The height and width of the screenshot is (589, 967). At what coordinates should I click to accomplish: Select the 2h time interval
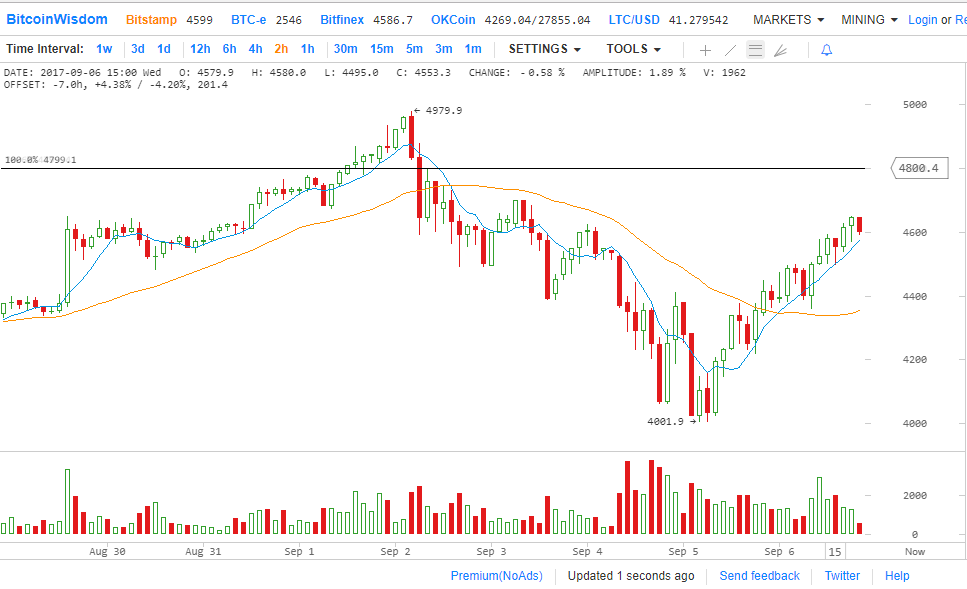tap(281, 49)
